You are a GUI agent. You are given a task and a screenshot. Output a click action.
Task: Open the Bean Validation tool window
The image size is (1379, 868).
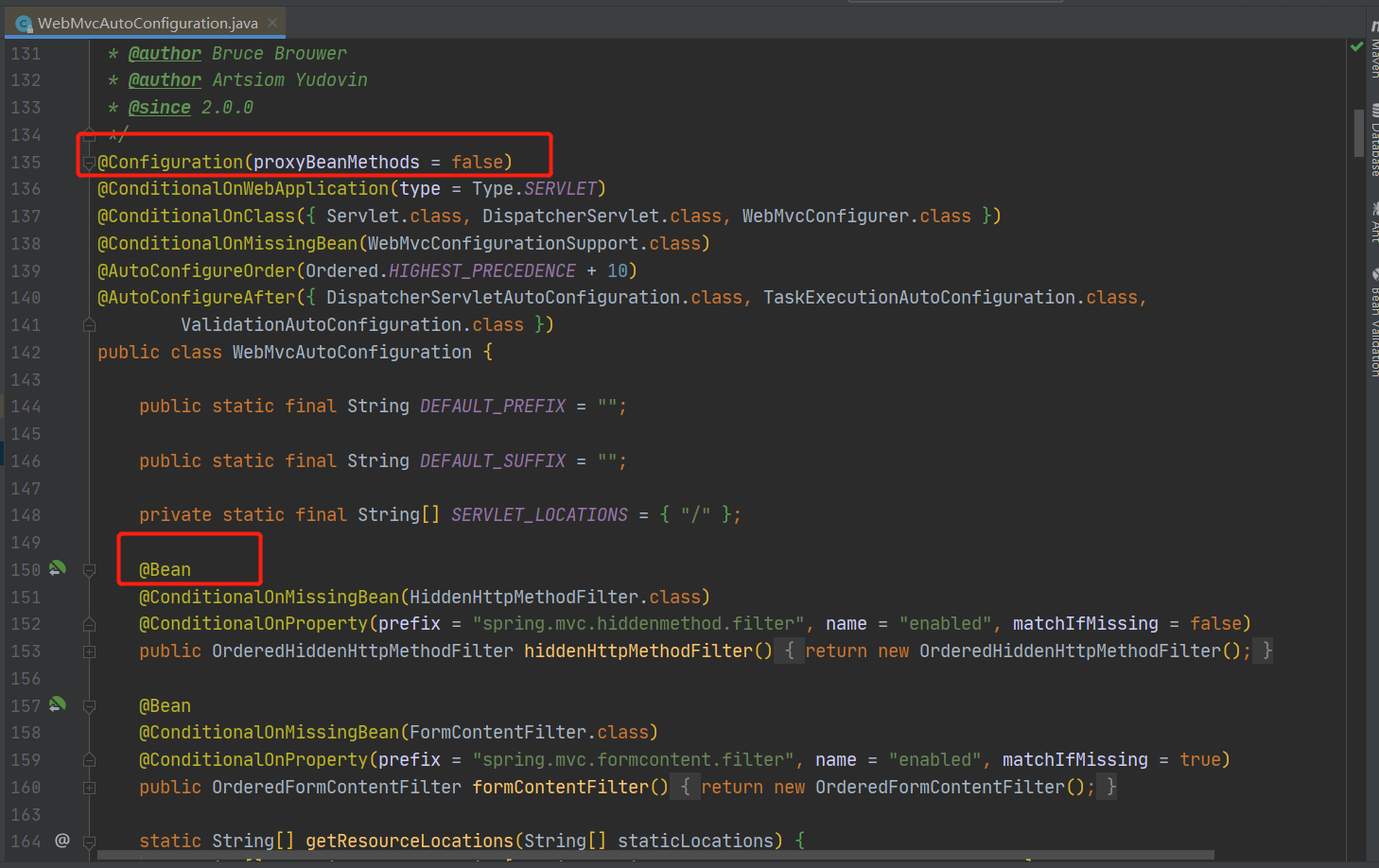pos(1373,323)
